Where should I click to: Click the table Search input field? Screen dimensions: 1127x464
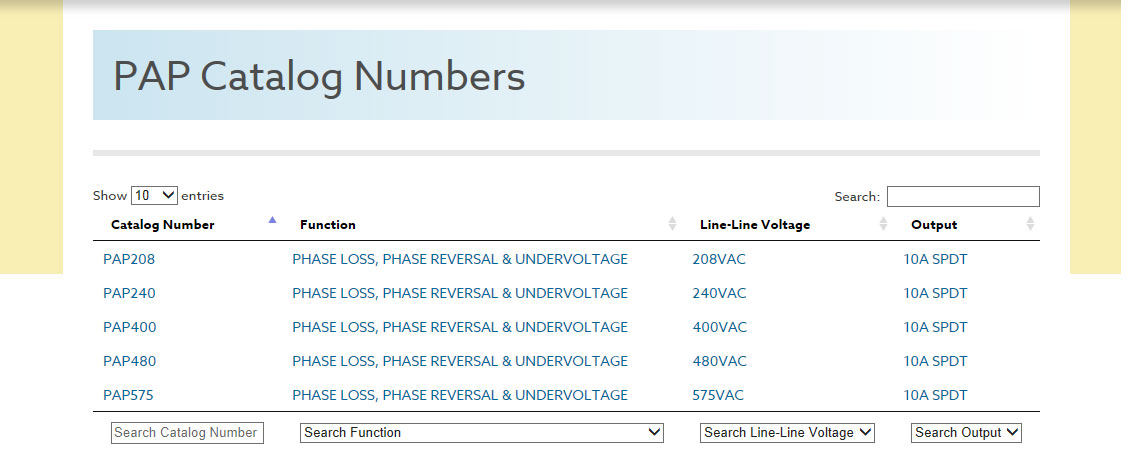tap(963, 196)
